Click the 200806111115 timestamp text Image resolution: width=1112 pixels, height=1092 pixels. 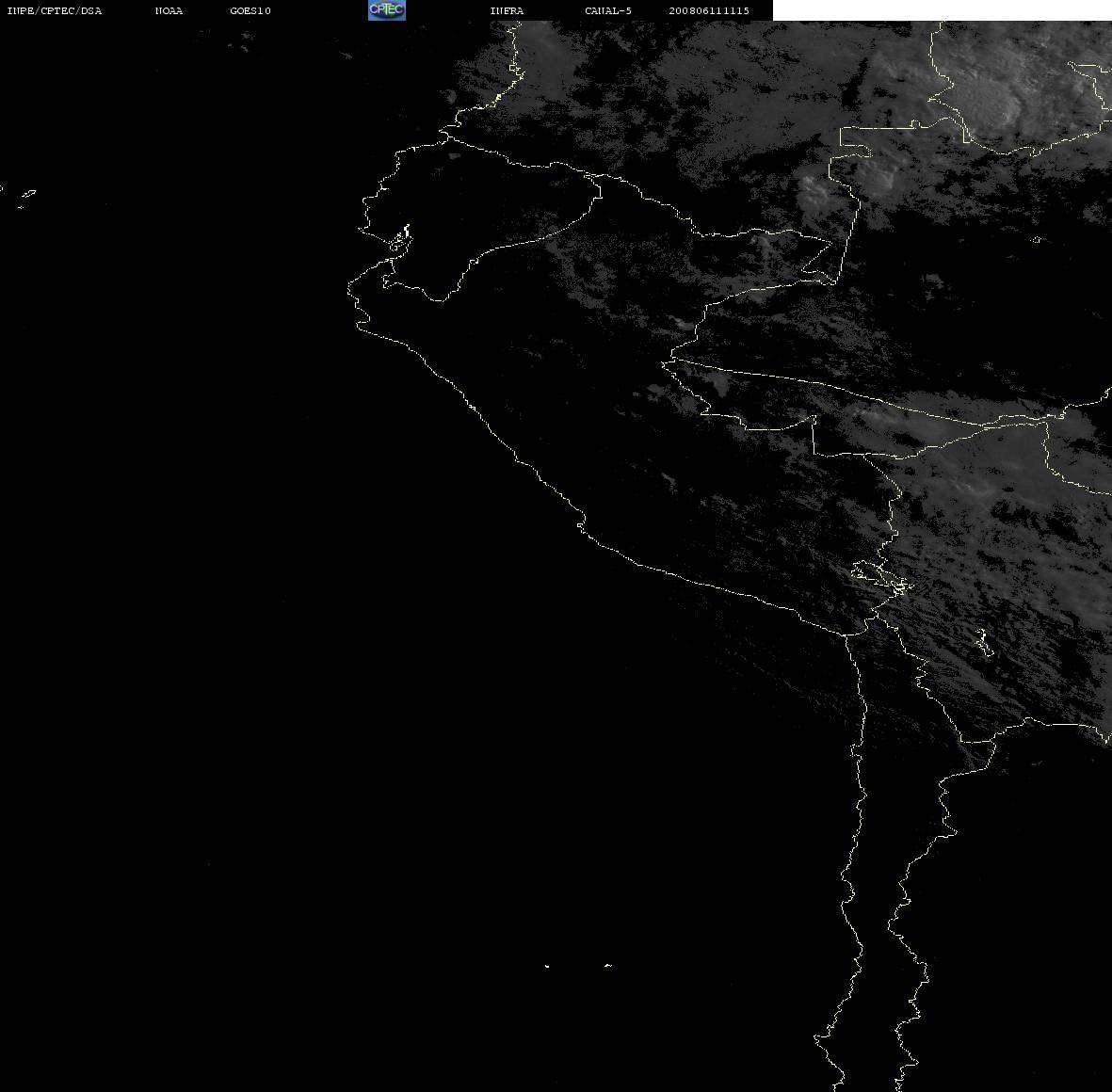708,10
